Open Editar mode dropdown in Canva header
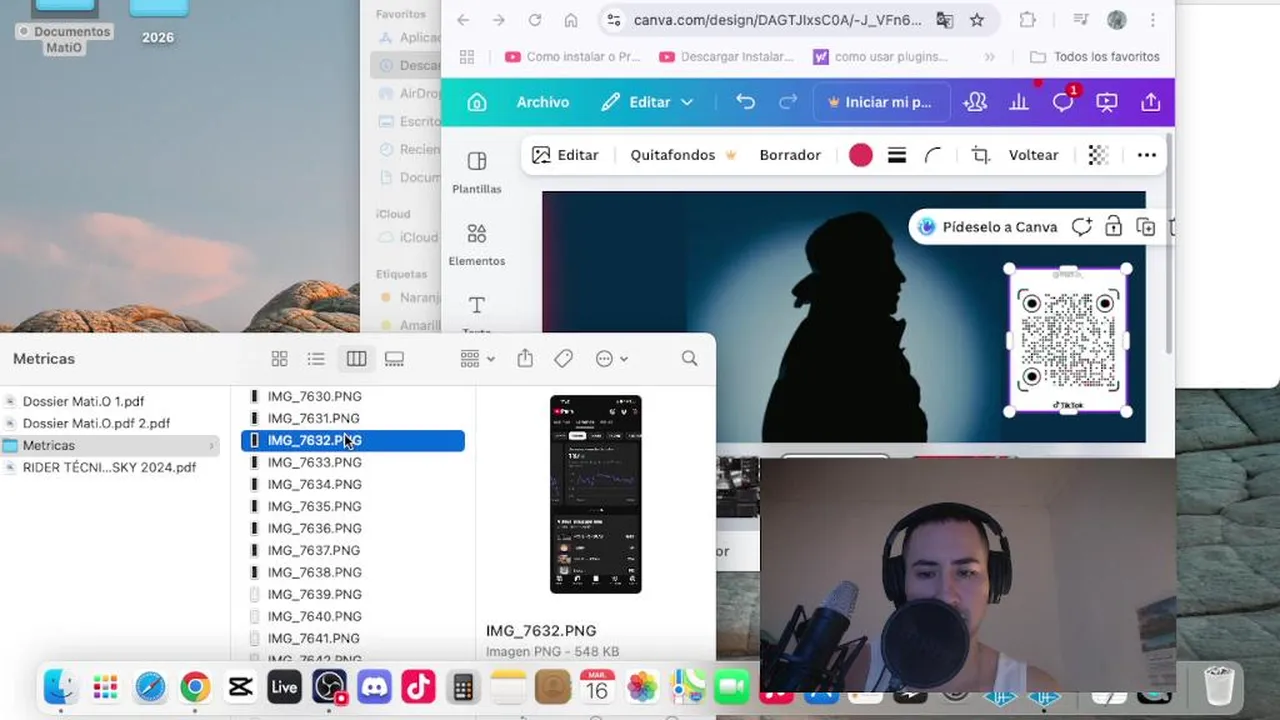The width and height of the screenshot is (1280, 720). 647,102
